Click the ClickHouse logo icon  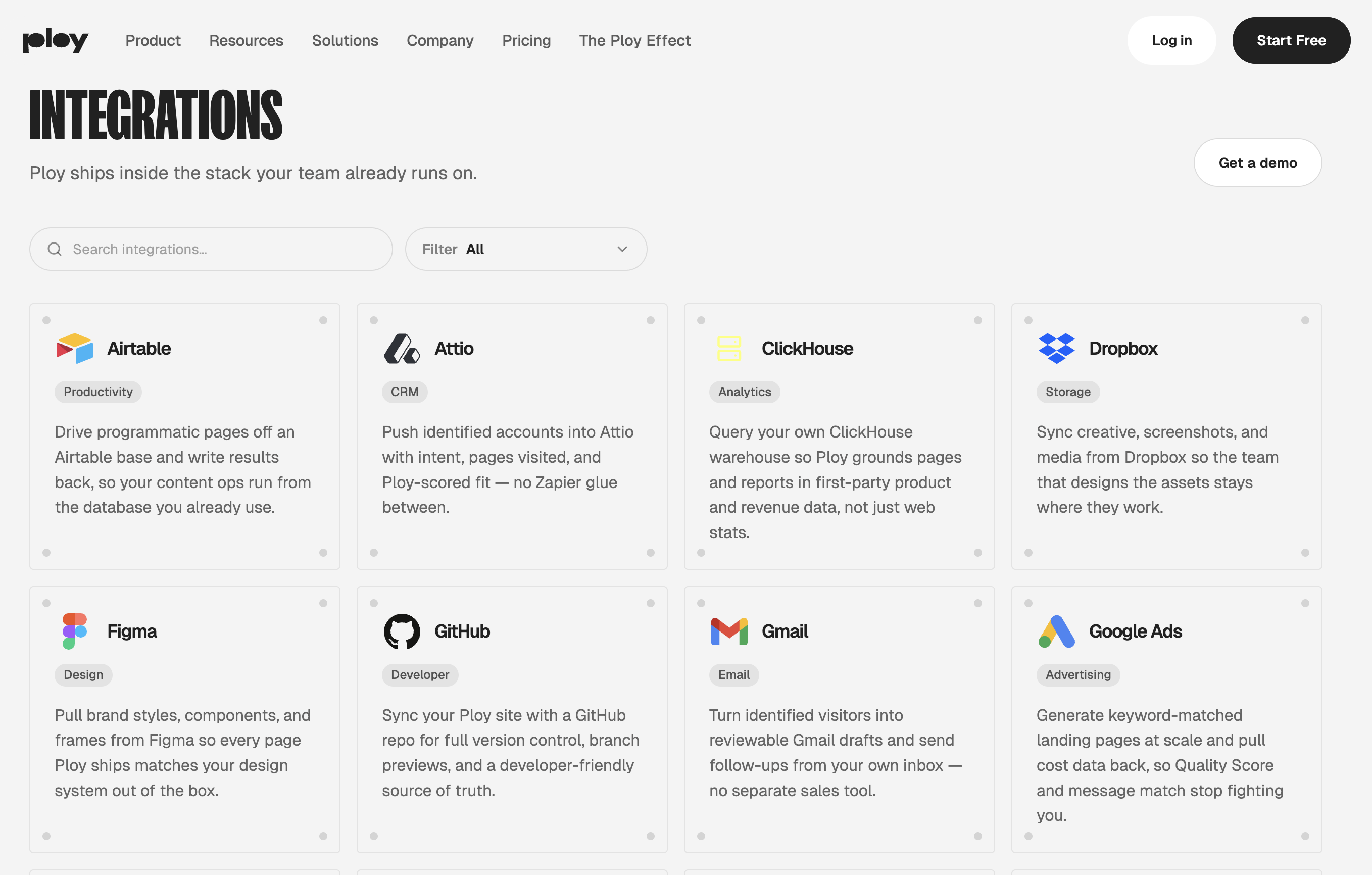click(x=729, y=348)
